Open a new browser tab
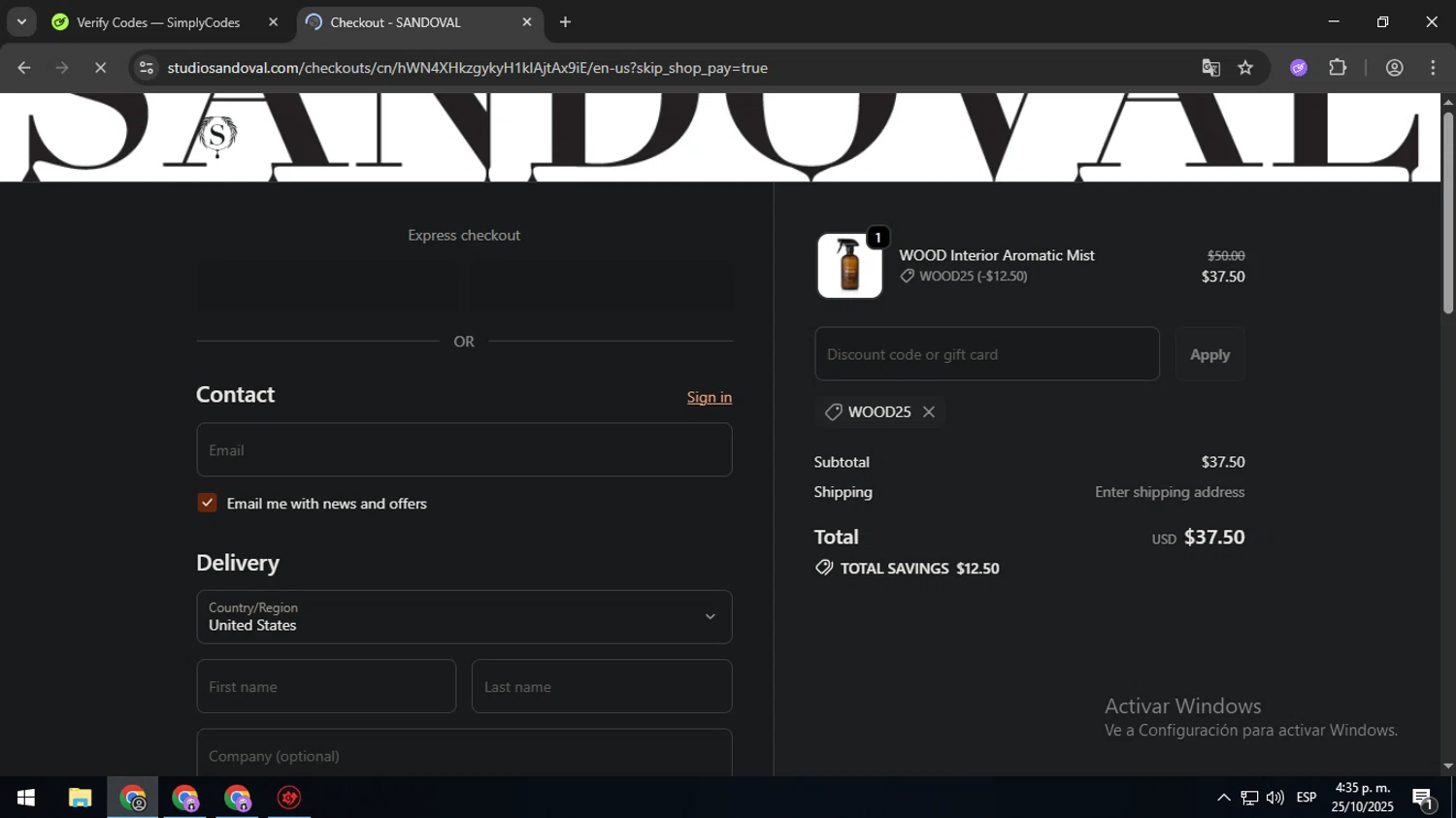Viewport: 1456px width, 818px height. tap(565, 21)
